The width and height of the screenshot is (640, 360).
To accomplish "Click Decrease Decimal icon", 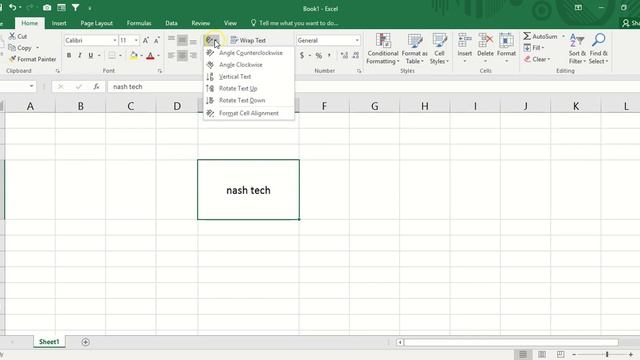I will (x=356, y=56).
